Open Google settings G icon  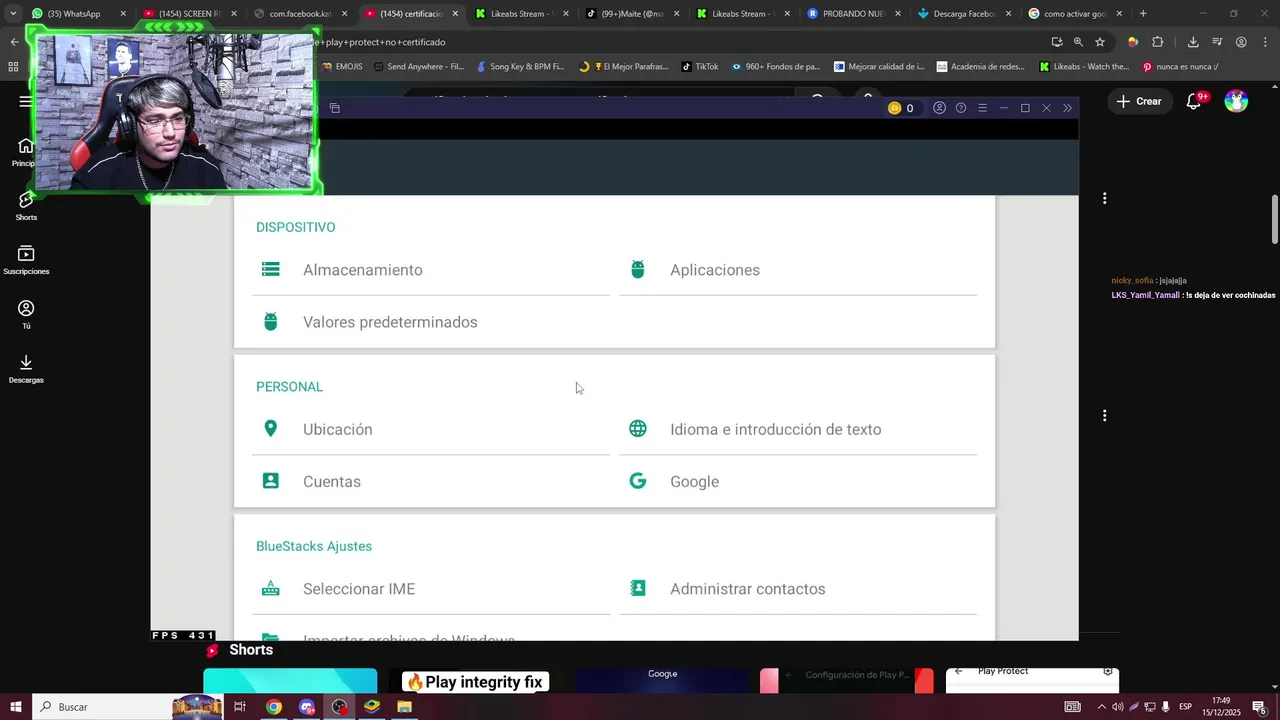point(638,481)
